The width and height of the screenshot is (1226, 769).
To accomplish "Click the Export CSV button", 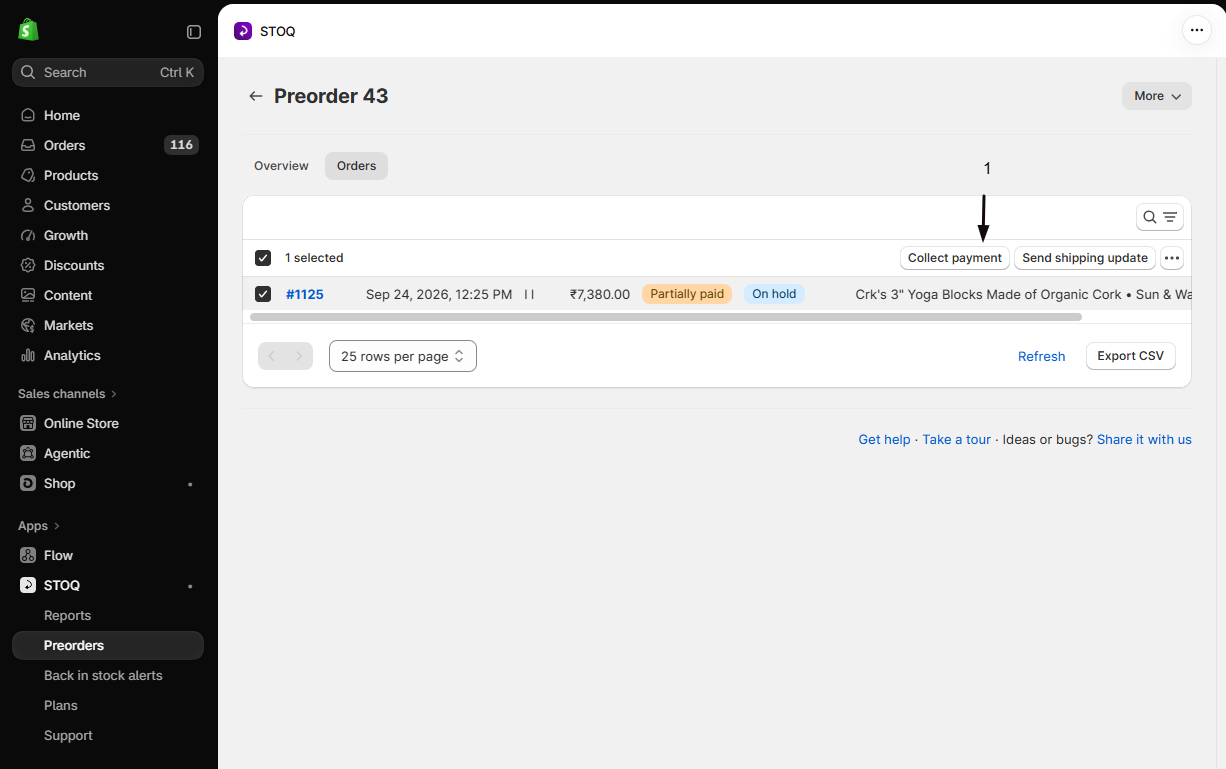I will 1131,356.
